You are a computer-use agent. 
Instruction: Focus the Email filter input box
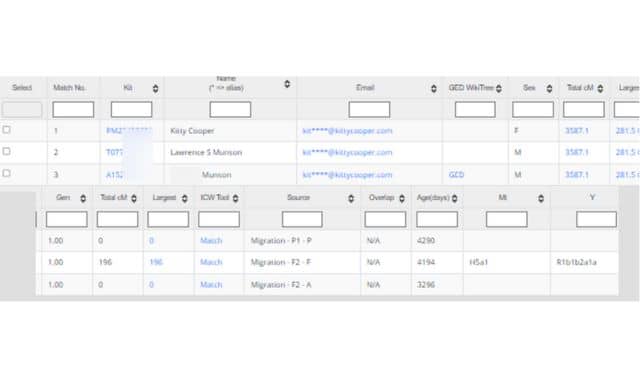(x=369, y=109)
